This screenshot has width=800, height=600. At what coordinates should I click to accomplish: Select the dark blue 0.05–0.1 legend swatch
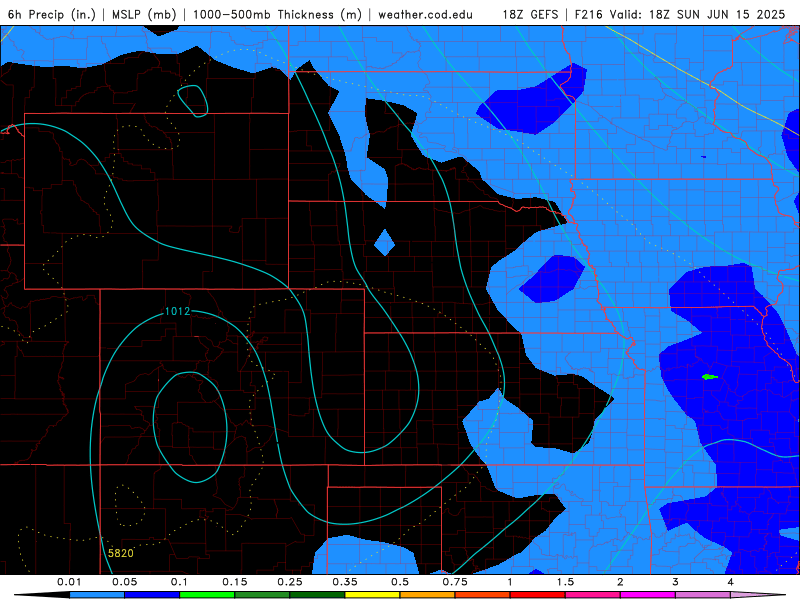152,595
